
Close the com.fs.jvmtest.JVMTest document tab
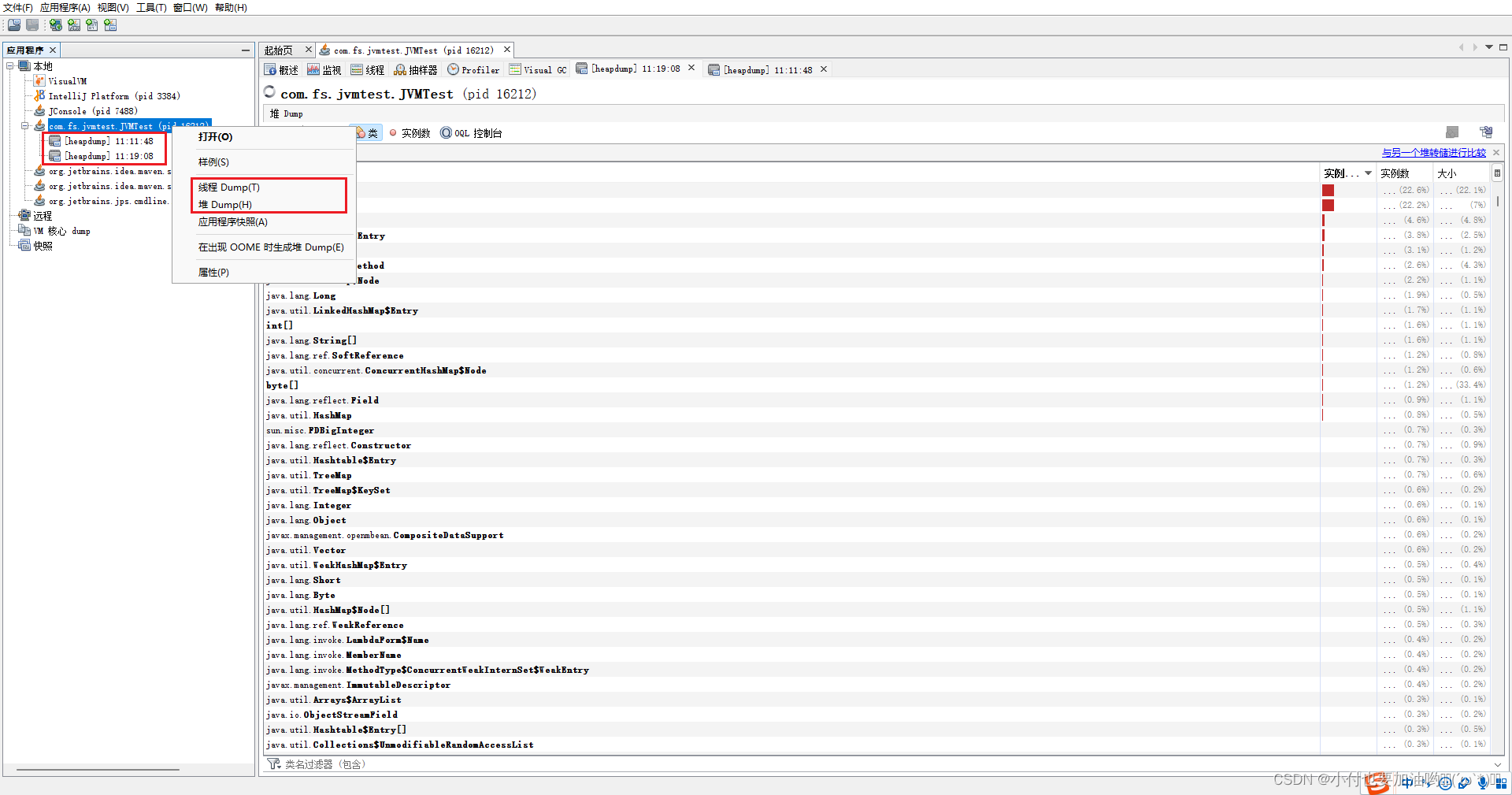pos(507,50)
